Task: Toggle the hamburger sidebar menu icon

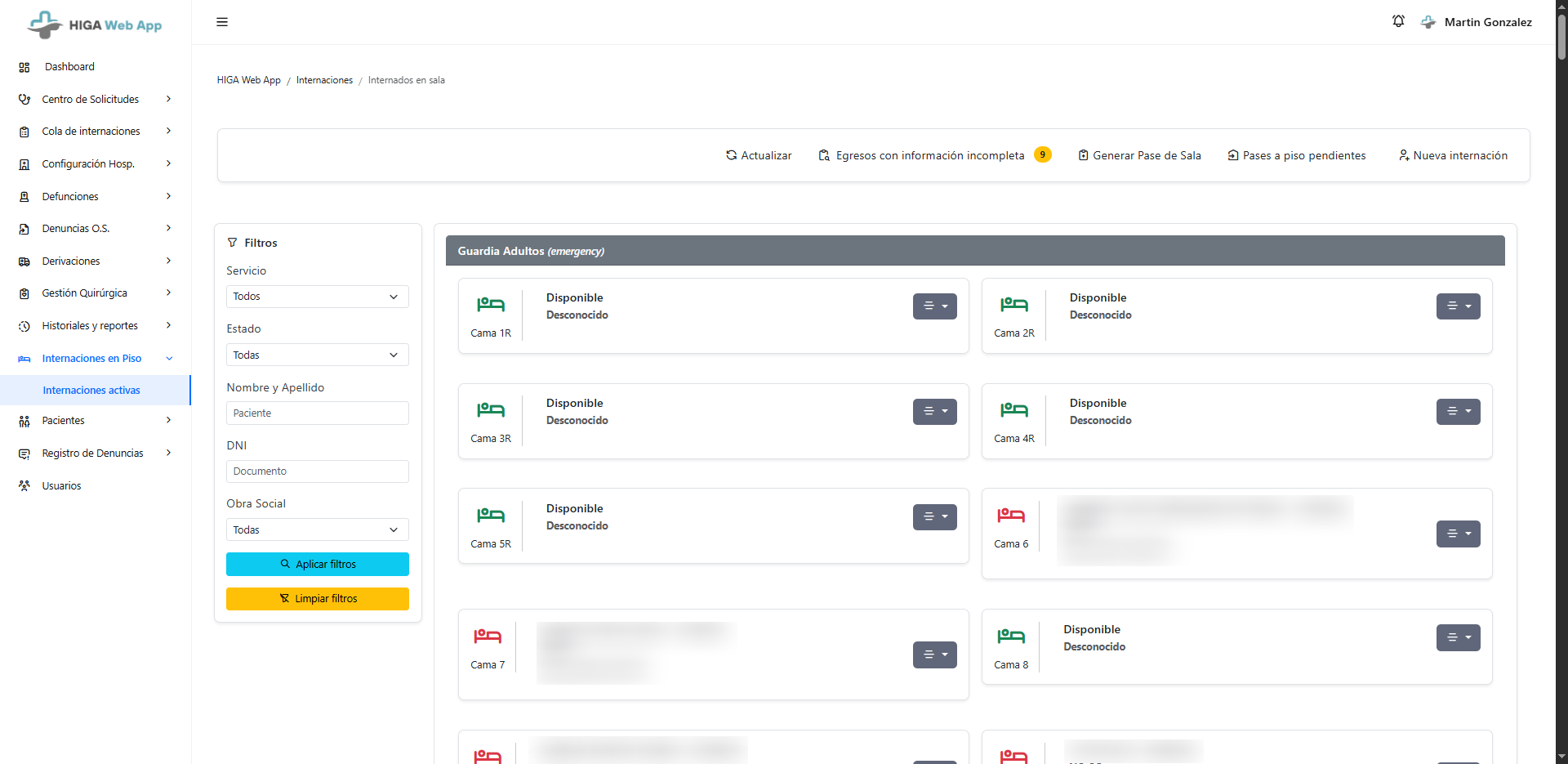Action: [x=222, y=22]
